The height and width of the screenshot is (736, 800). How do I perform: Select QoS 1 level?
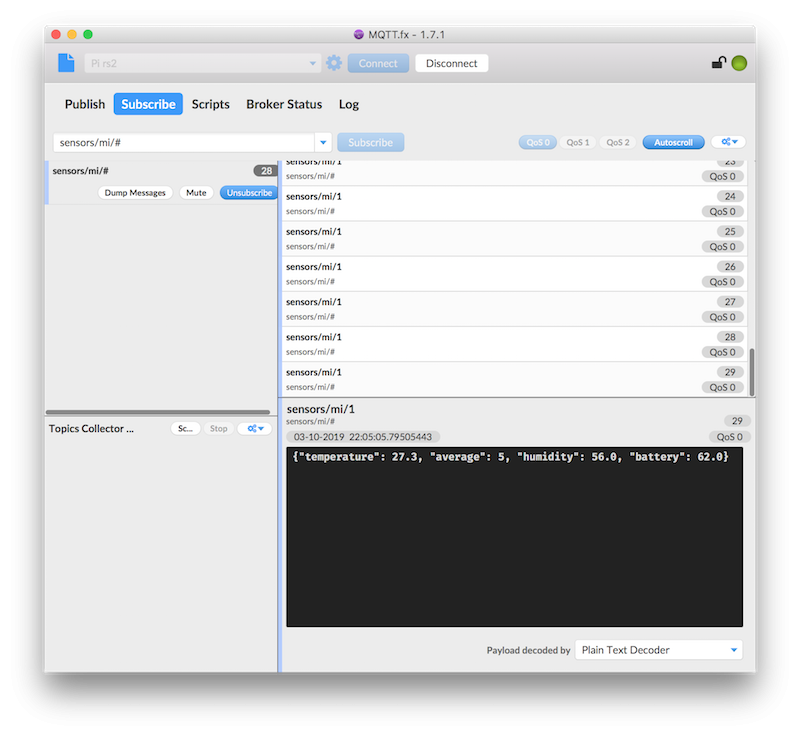pyautogui.click(x=578, y=142)
